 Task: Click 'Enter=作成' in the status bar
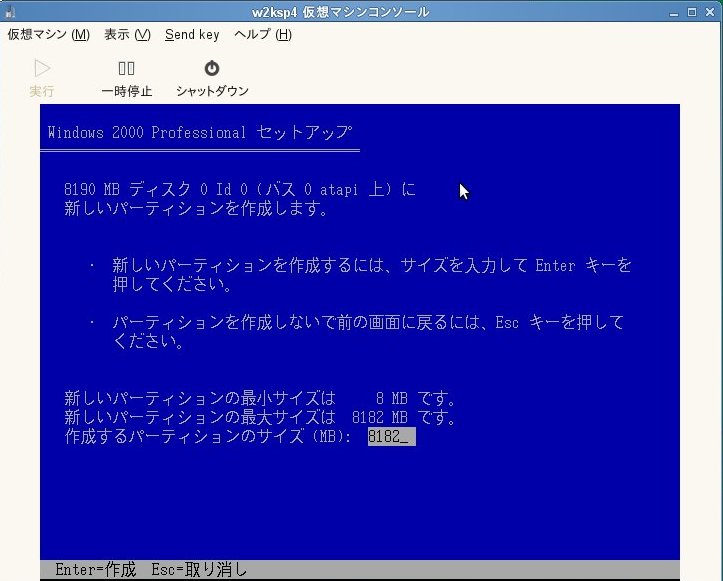coord(95,570)
